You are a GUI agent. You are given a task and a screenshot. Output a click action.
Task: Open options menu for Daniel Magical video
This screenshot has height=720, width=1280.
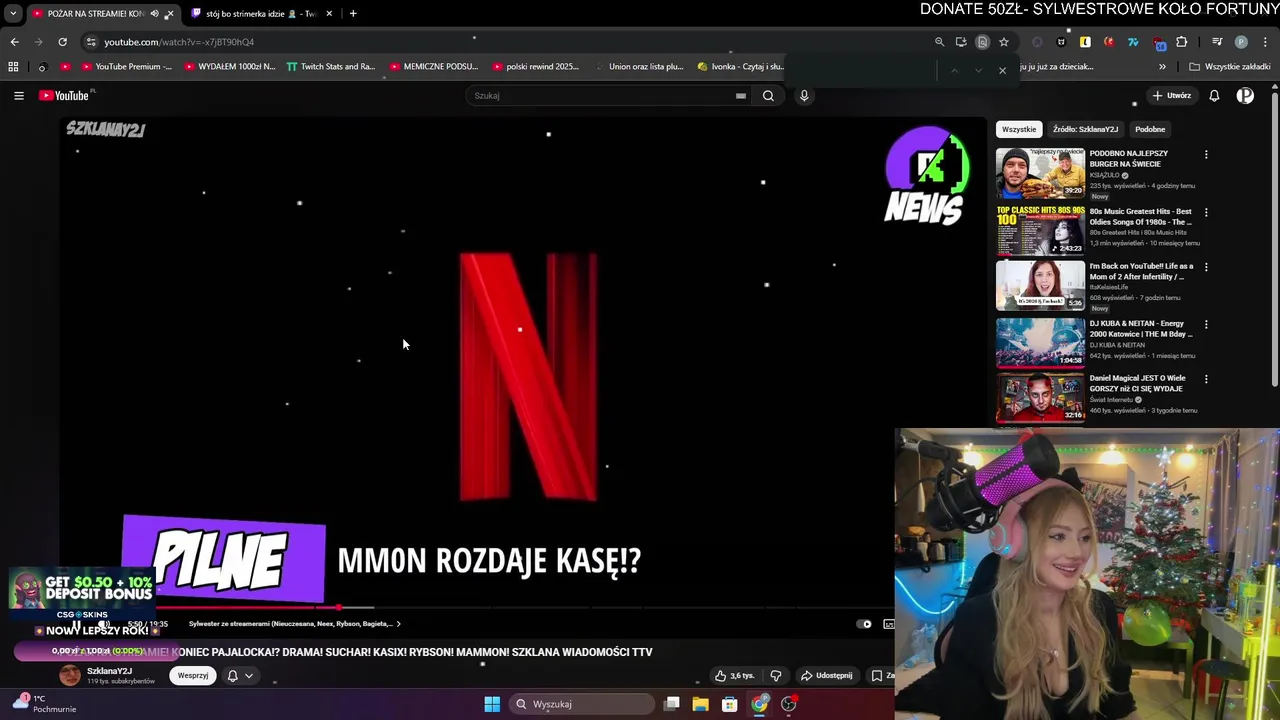[1206, 379]
